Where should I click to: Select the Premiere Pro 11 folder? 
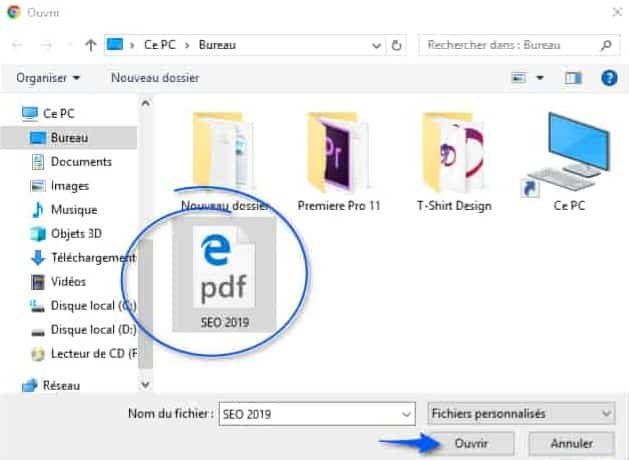click(339, 162)
